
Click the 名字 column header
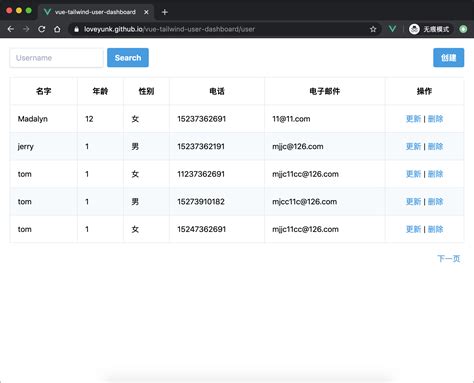pyautogui.click(x=44, y=91)
